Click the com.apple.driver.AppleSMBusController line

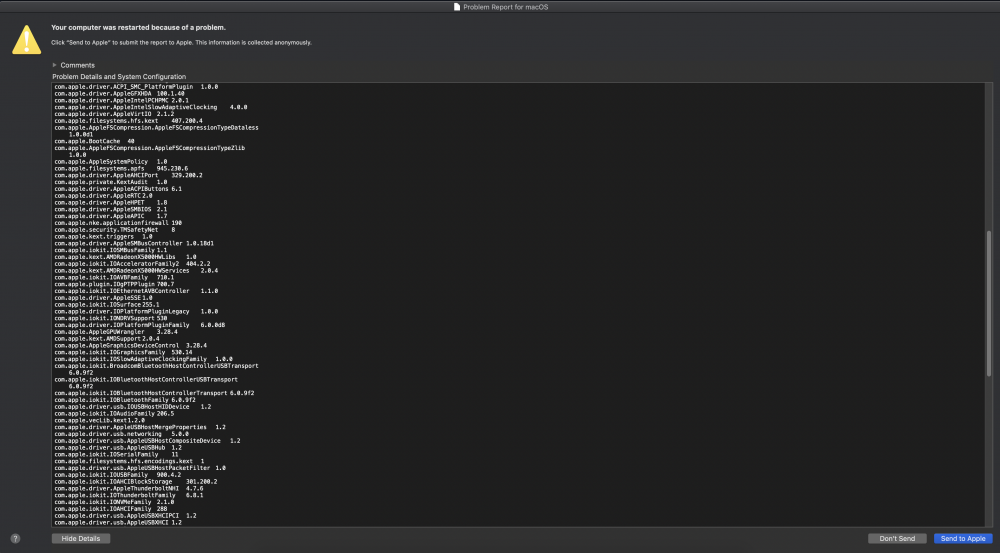(134, 244)
